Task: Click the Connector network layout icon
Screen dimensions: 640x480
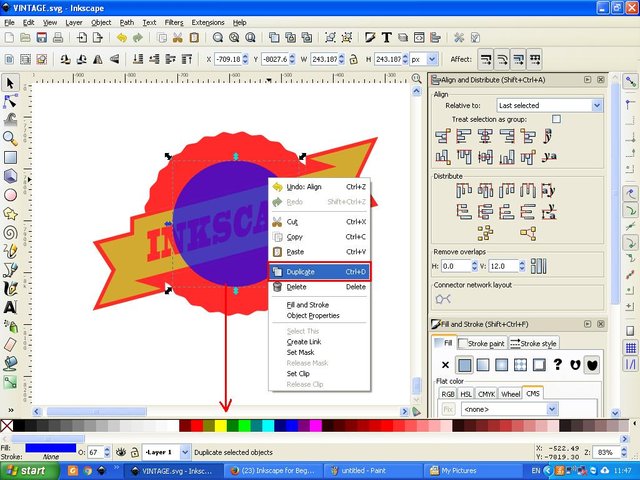Action: [443, 299]
